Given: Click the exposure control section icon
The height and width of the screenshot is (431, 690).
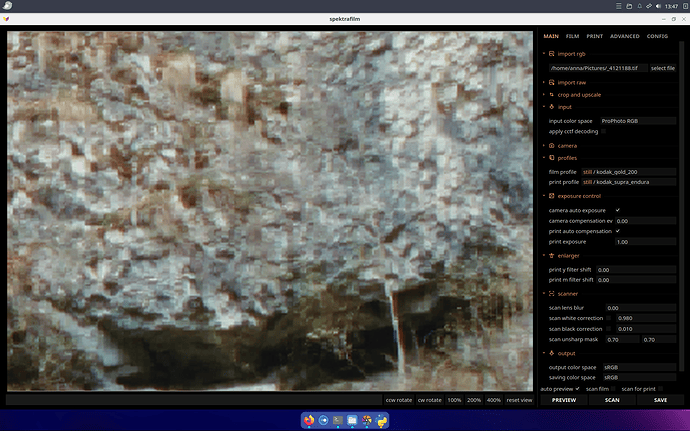Looking at the screenshot, I should (551, 196).
